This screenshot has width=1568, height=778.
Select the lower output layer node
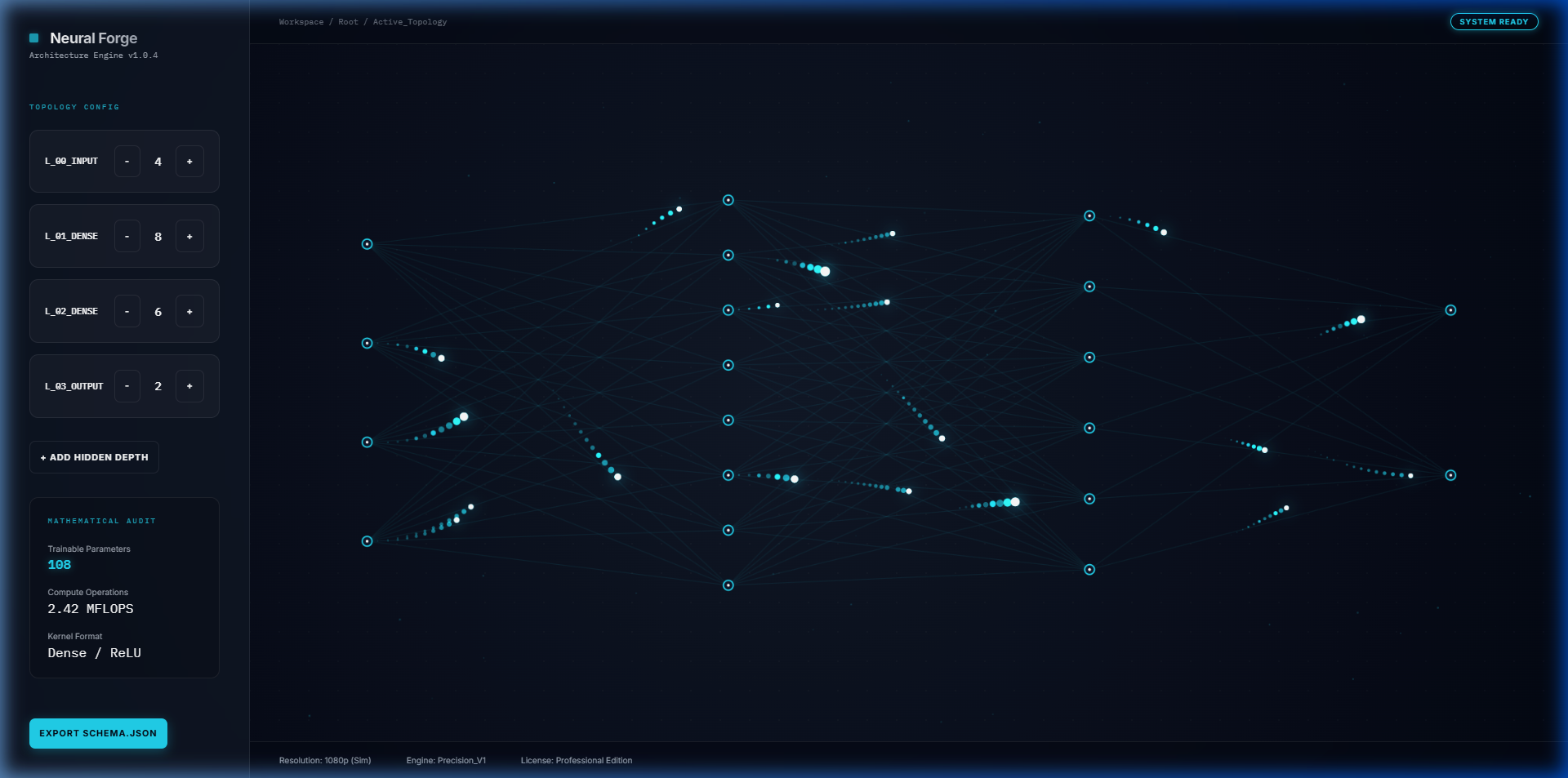(x=1450, y=475)
